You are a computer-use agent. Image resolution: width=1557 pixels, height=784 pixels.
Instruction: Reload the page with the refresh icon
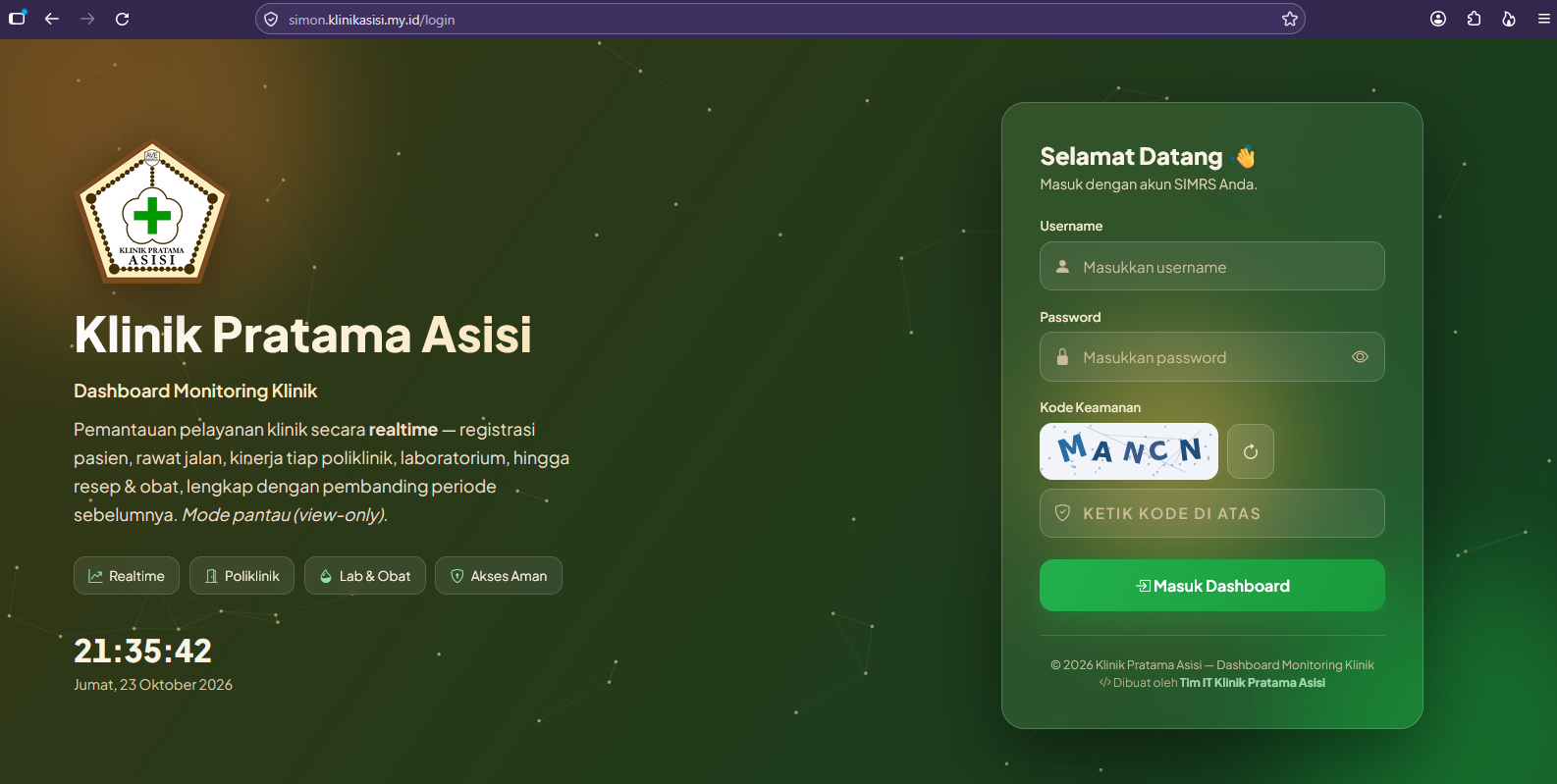click(123, 19)
